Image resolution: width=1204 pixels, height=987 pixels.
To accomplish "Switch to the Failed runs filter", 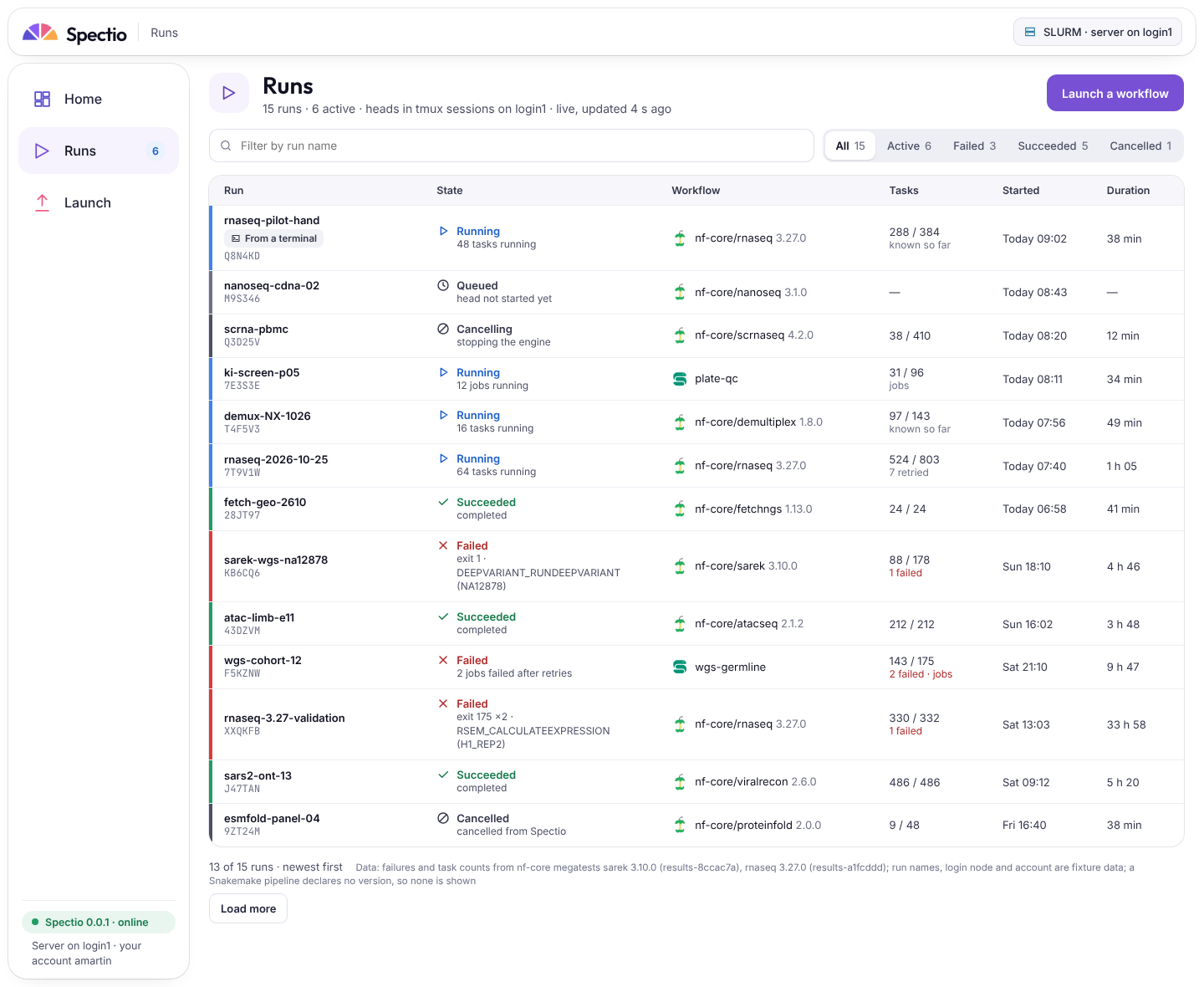I will [974, 146].
